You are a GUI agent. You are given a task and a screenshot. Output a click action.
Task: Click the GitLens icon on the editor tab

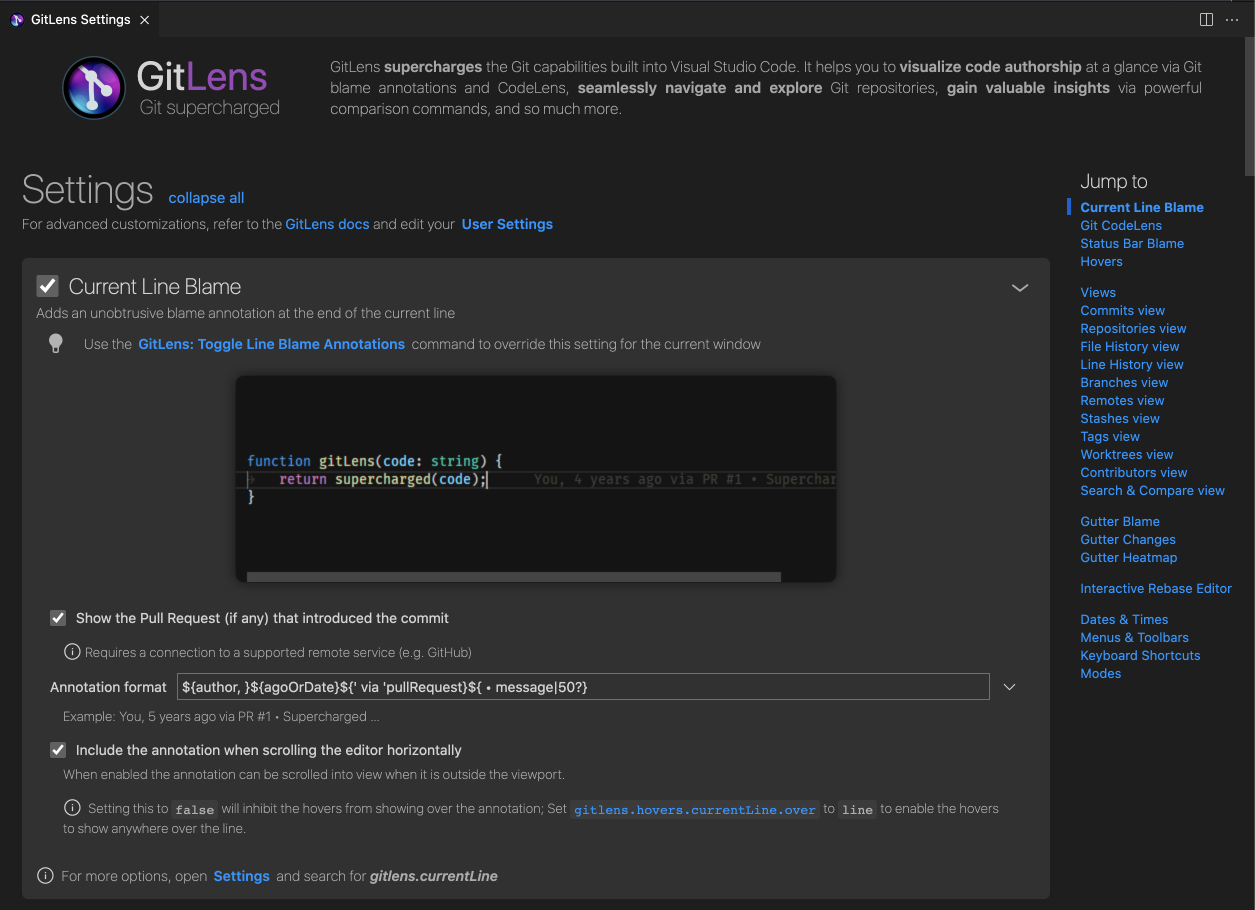[16, 19]
